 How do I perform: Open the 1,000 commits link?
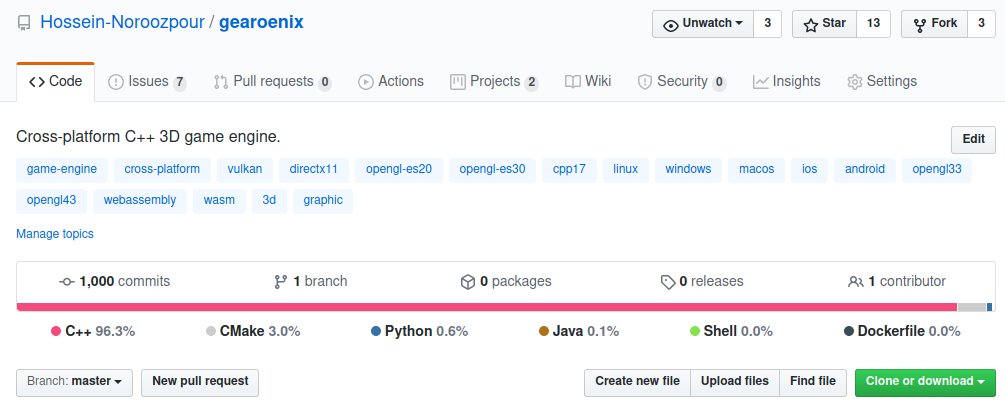[115, 281]
